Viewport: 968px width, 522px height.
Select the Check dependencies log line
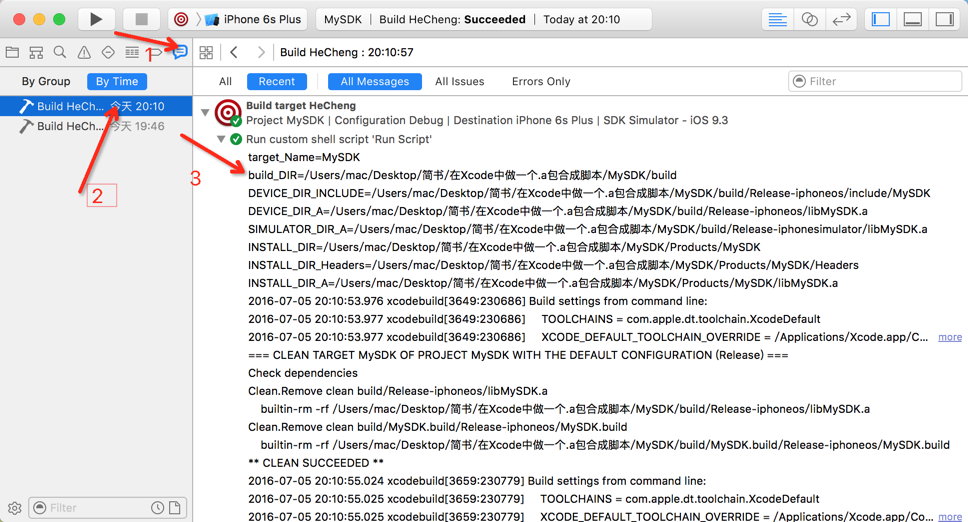point(302,373)
